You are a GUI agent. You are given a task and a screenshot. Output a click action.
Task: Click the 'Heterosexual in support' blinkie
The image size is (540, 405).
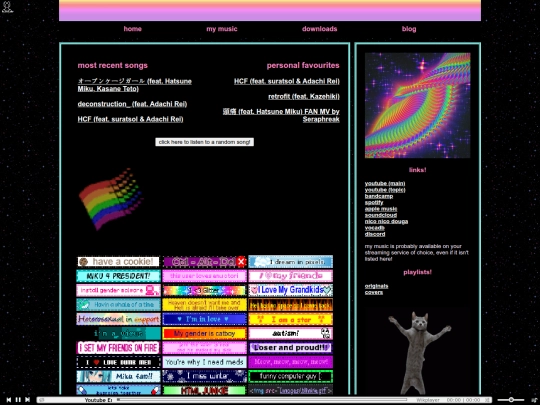[x=118, y=319]
